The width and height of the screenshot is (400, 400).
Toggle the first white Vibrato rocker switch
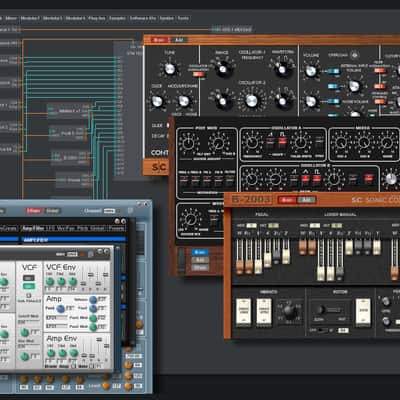coord(244,312)
